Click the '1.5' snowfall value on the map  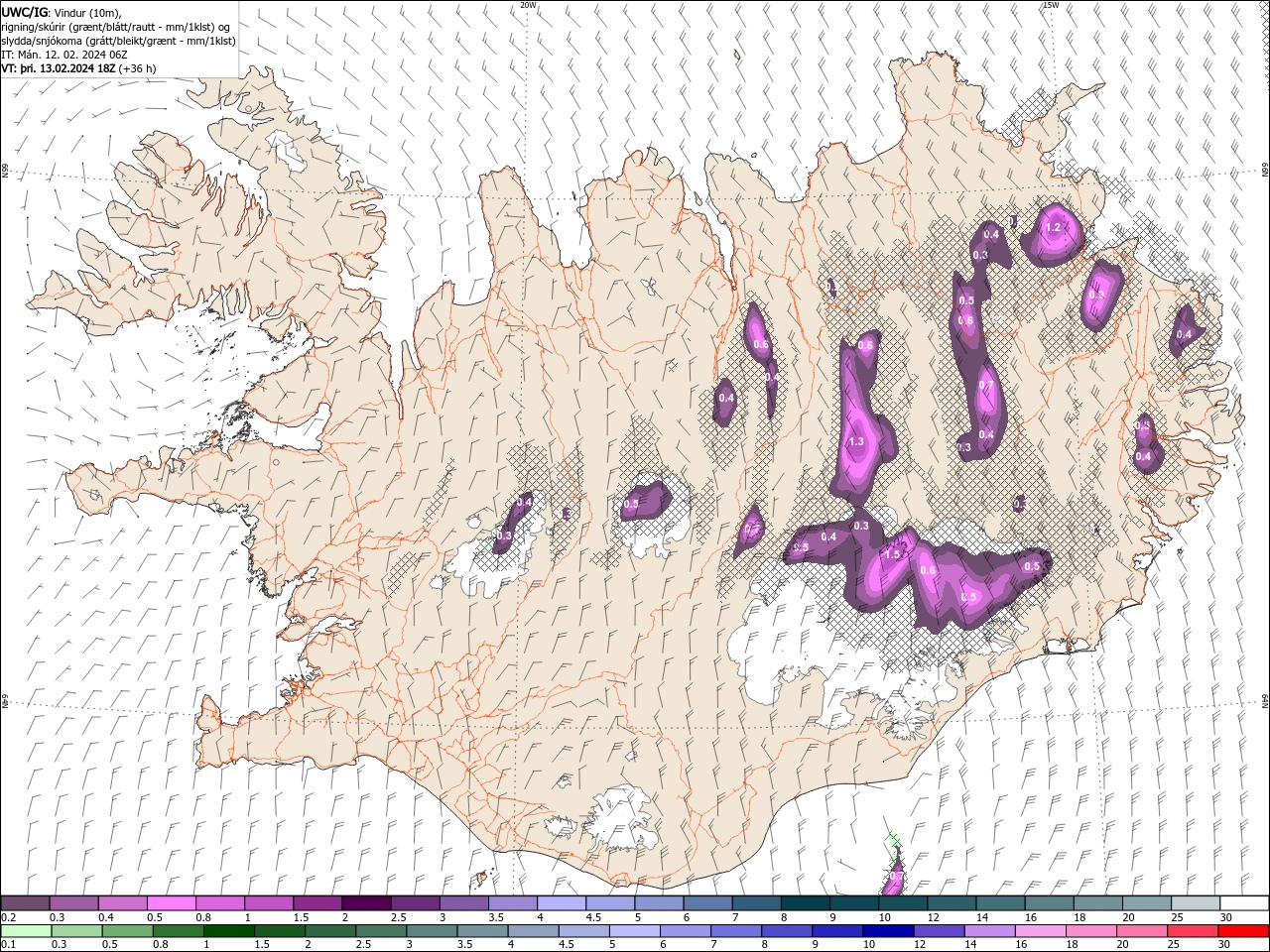point(892,555)
